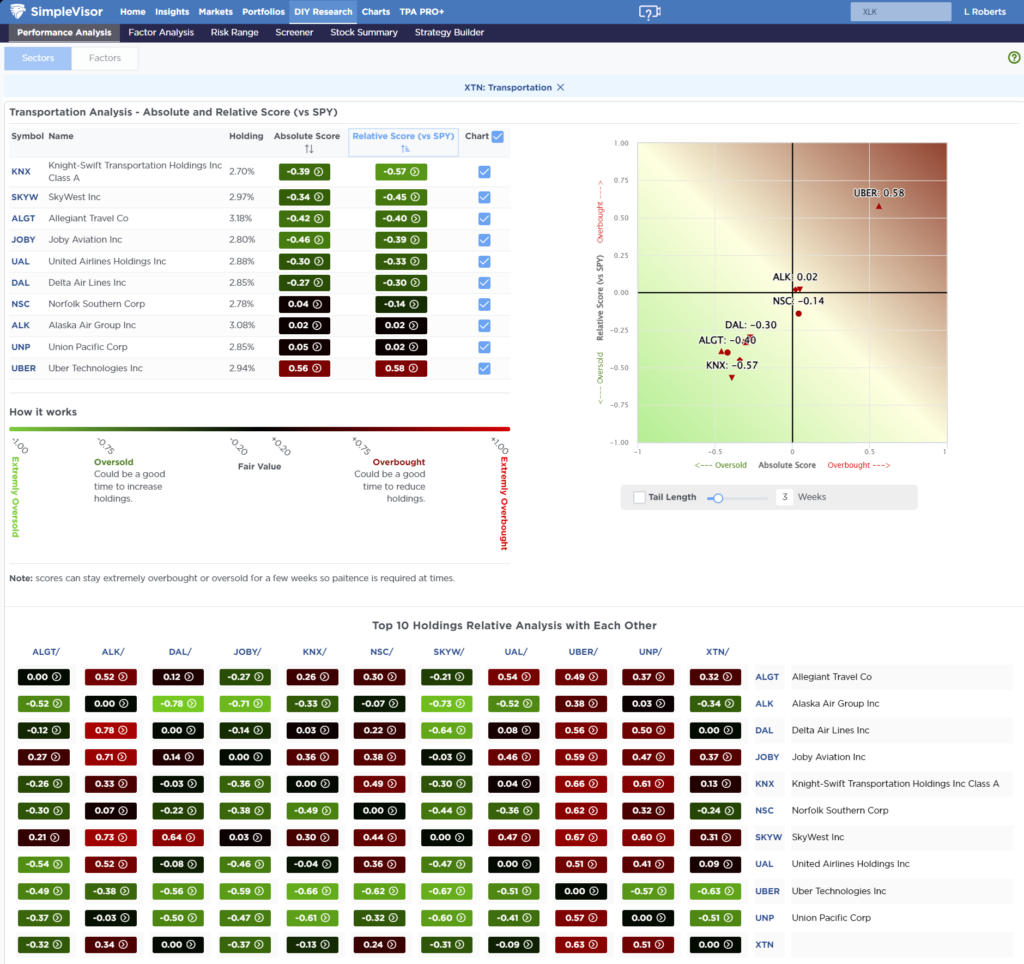Image resolution: width=1024 pixels, height=964 pixels.
Task: Open the Insights menu
Action: coord(172,12)
